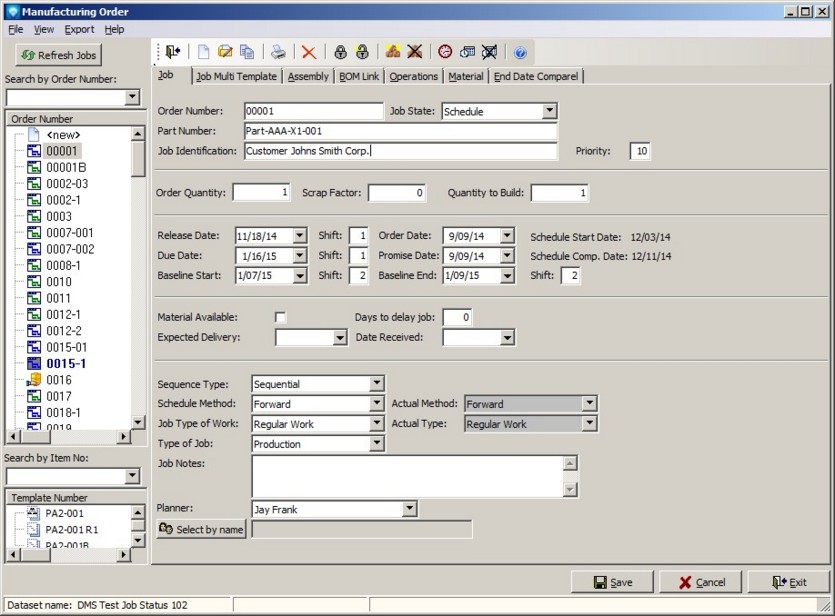Toggle the Material Available checkbox
The width and height of the screenshot is (835, 616).
pyautogui.click(x=281, y=317)
